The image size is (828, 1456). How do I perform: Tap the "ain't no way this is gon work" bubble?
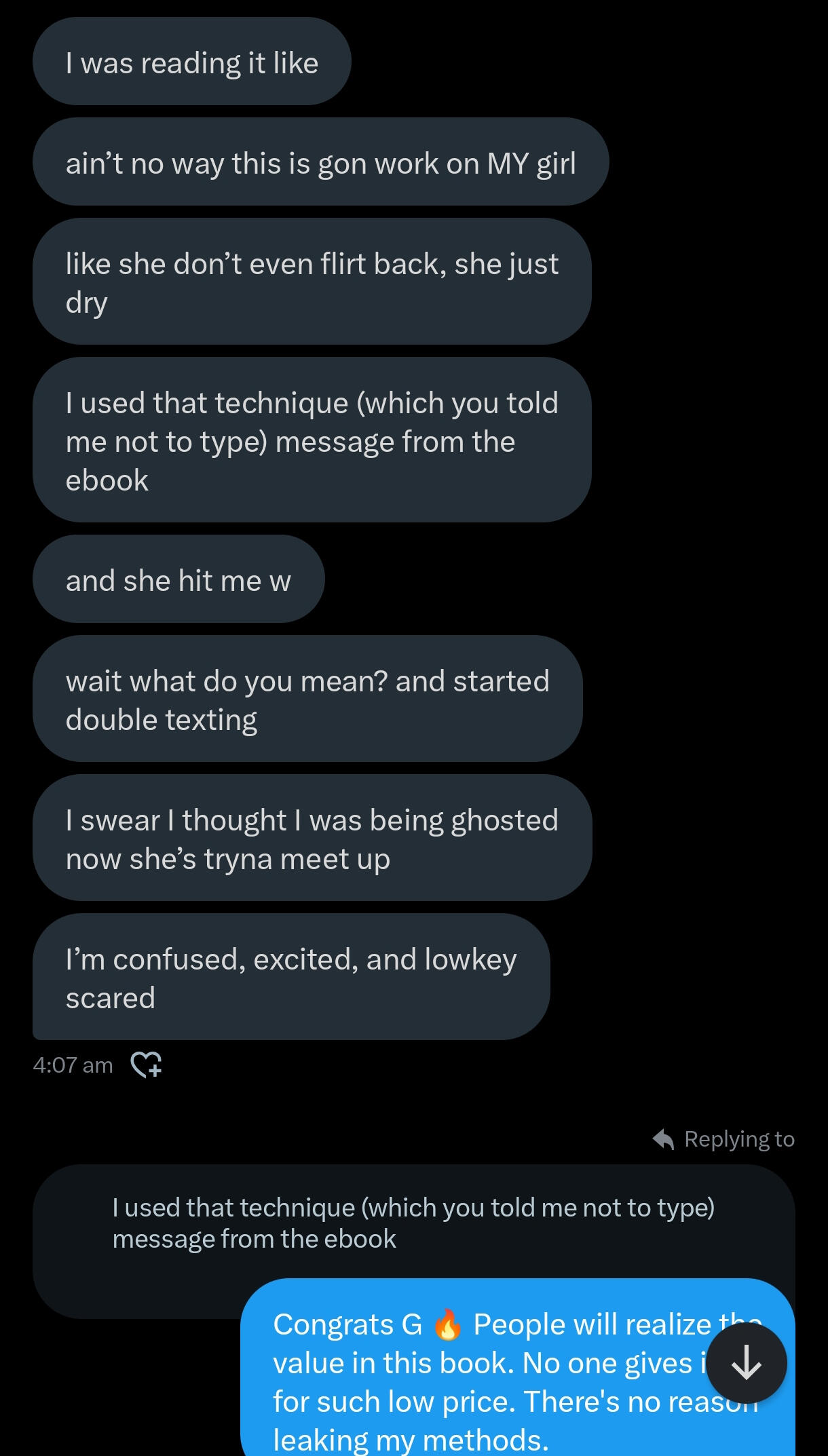320,163
